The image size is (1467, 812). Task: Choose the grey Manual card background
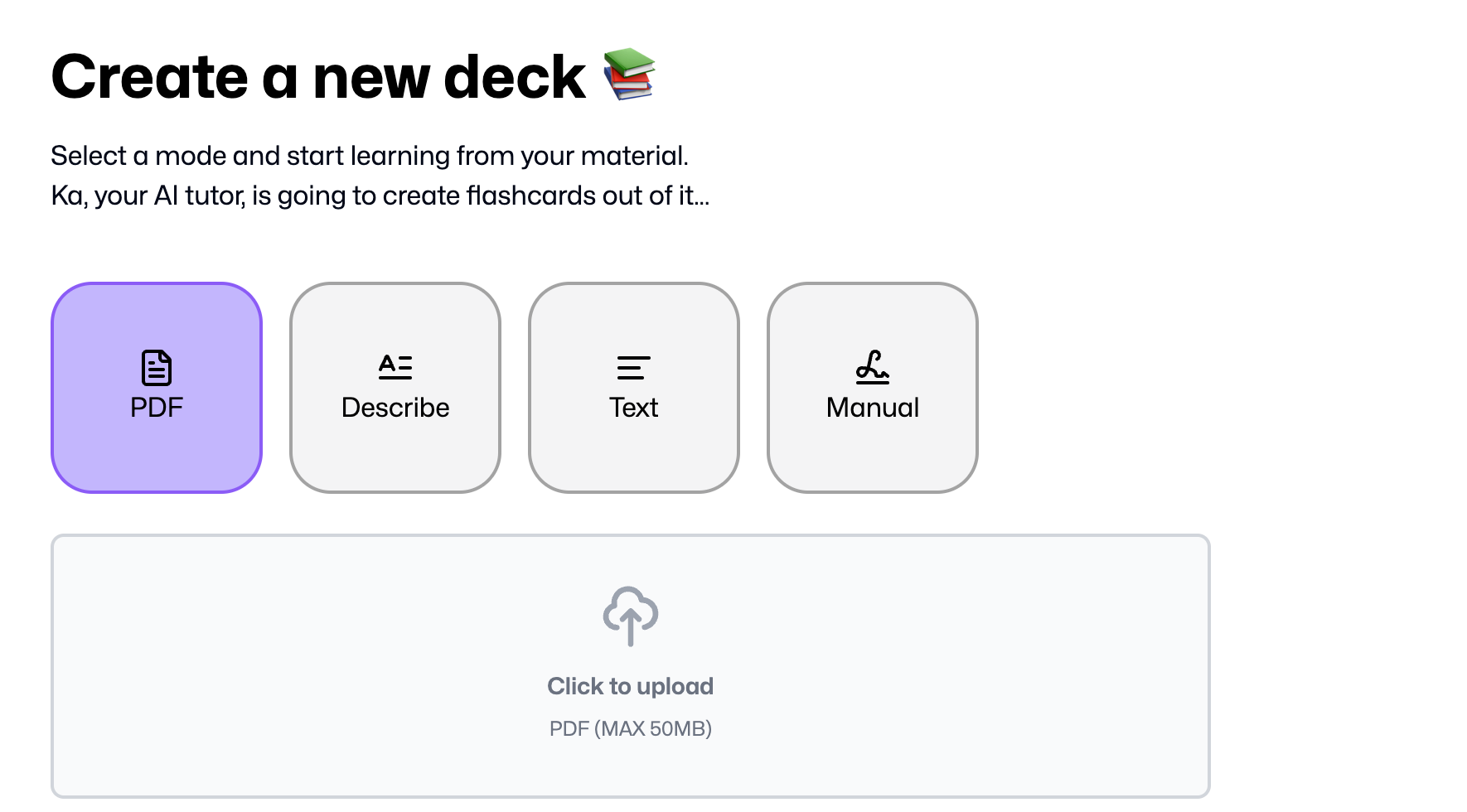tap(873, 464)
